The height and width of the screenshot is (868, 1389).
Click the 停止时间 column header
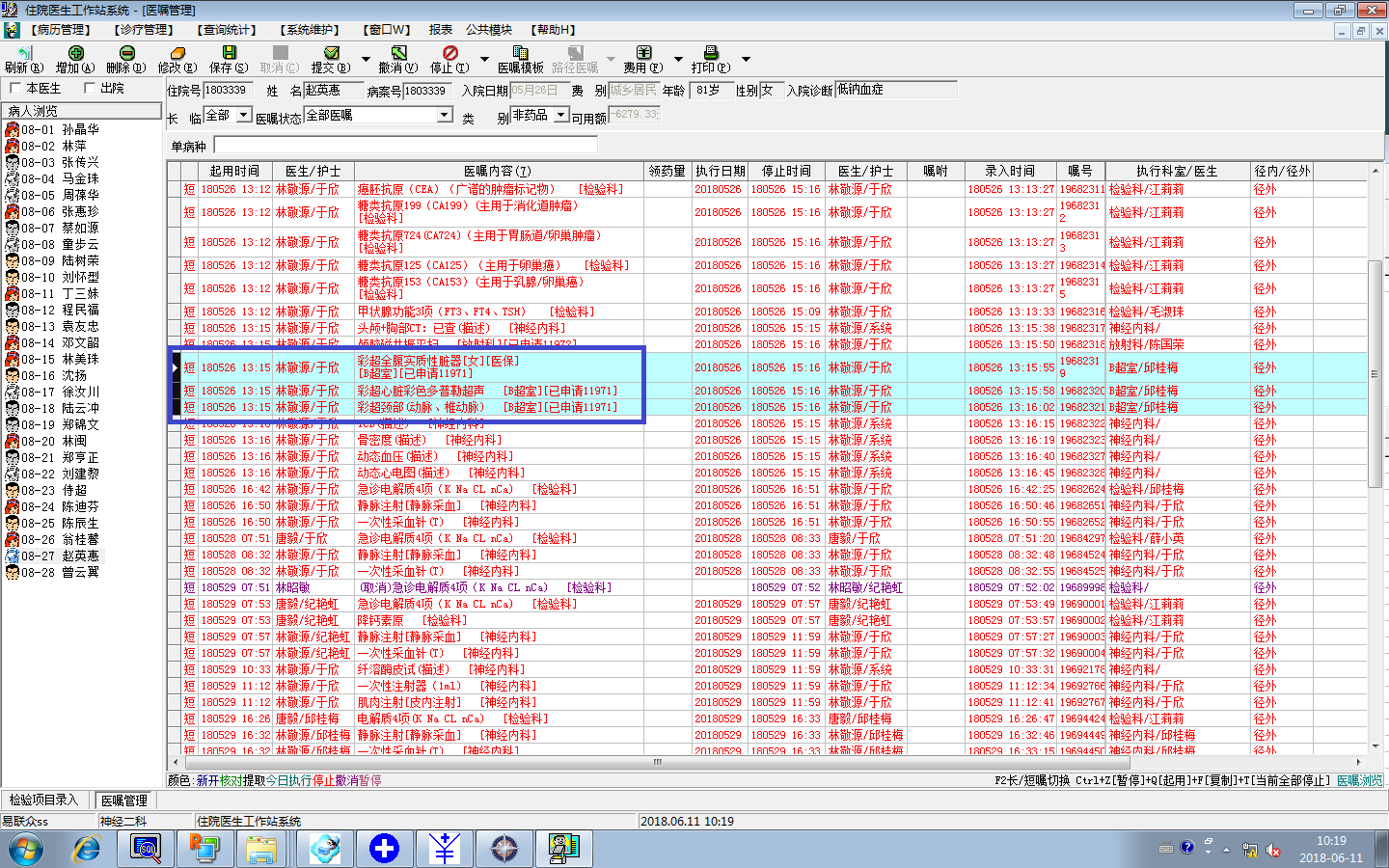(x=786, y=171)
